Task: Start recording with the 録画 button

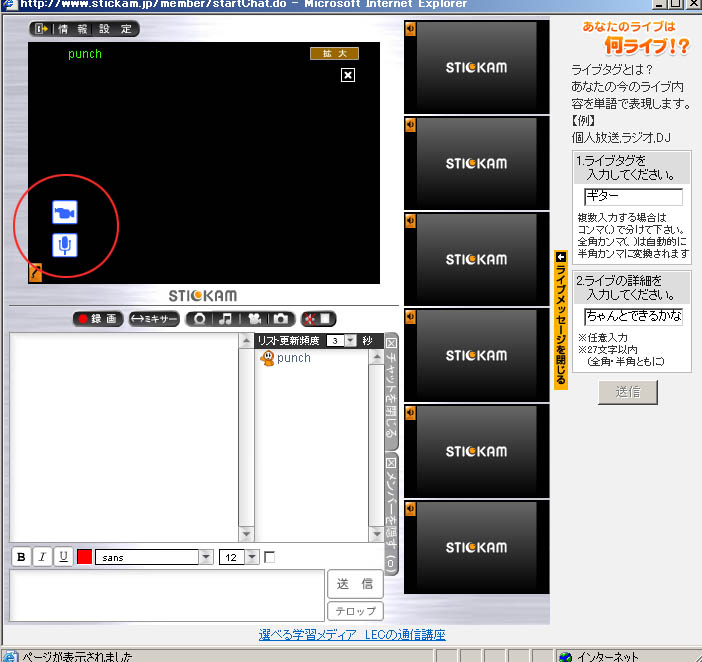Action: tap(98, 319)
